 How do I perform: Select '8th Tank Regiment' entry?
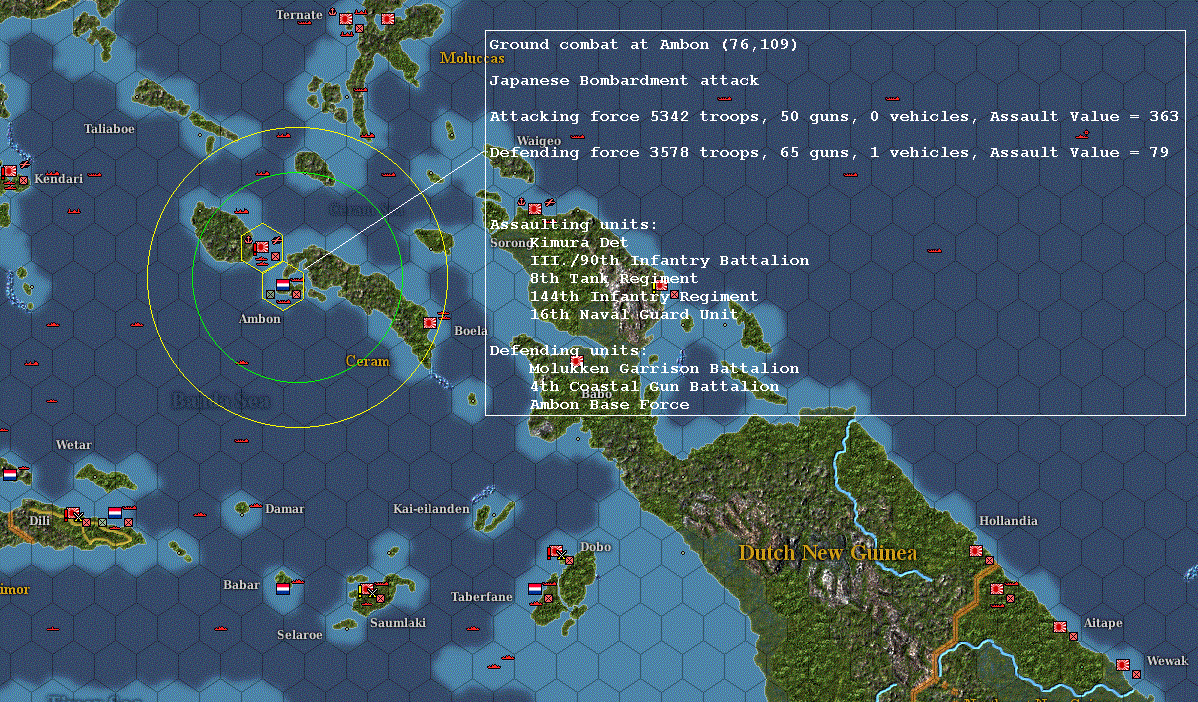coord(614,278)
